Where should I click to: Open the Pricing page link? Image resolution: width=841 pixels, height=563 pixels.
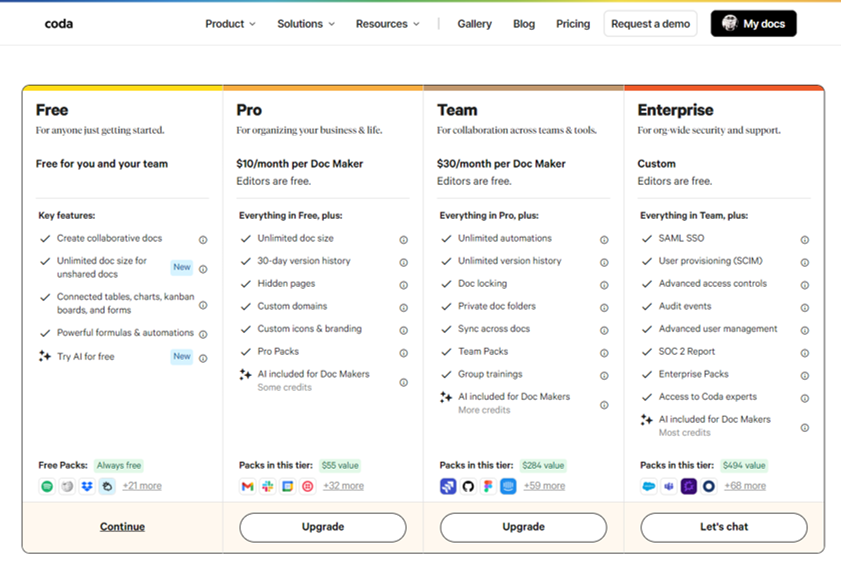[573, 24]
